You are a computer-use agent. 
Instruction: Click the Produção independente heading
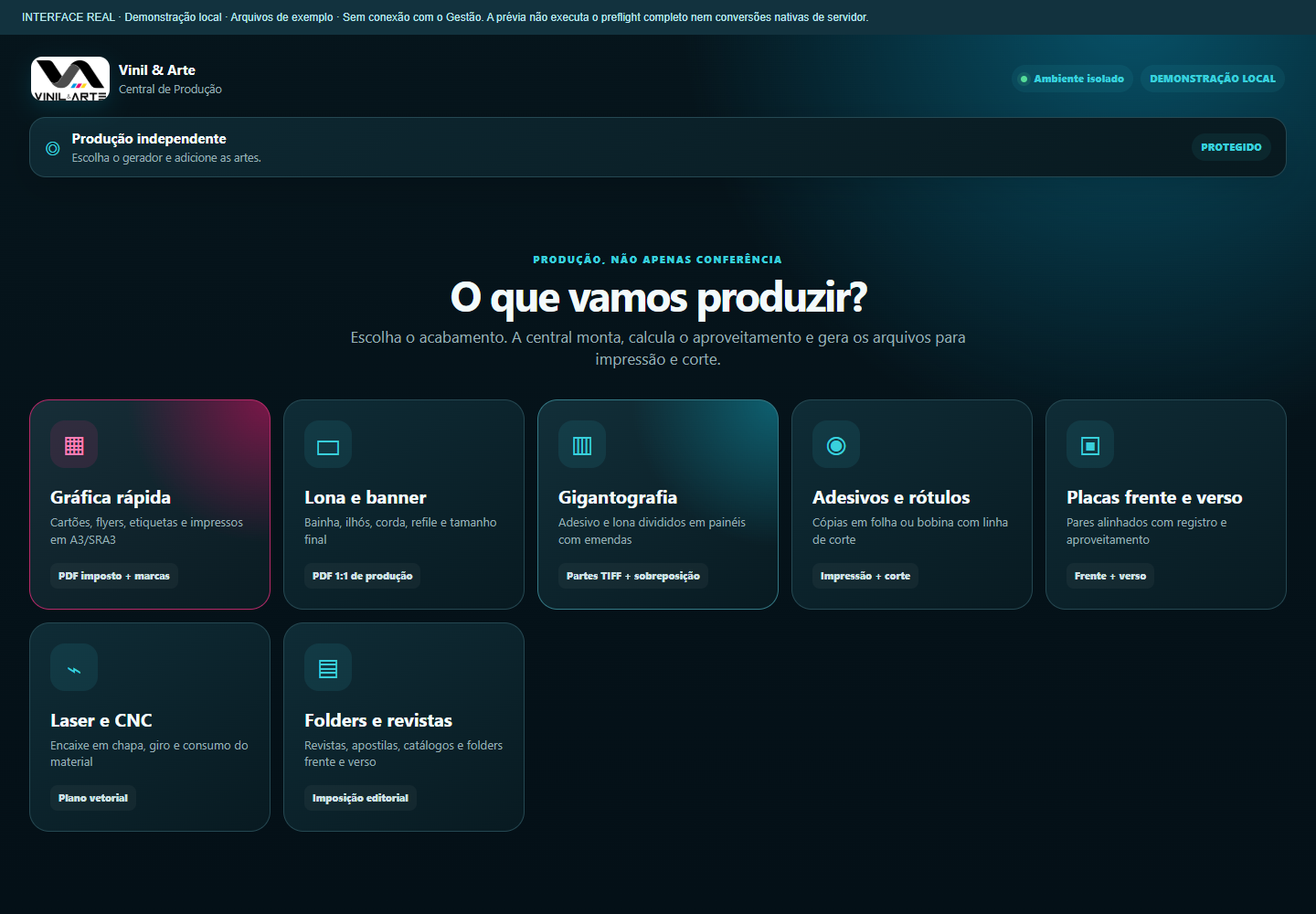point(149,139)
